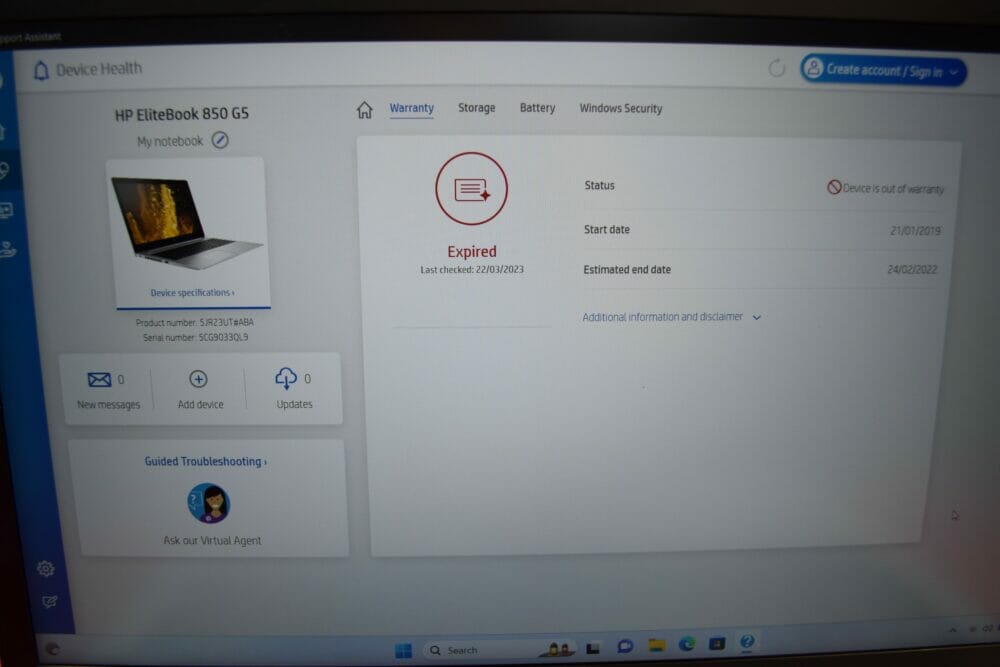This screenshot has width=1000, height=667.
Task: Click the product number text 5JR23UT#ABA
Action: tap(226, 323)
